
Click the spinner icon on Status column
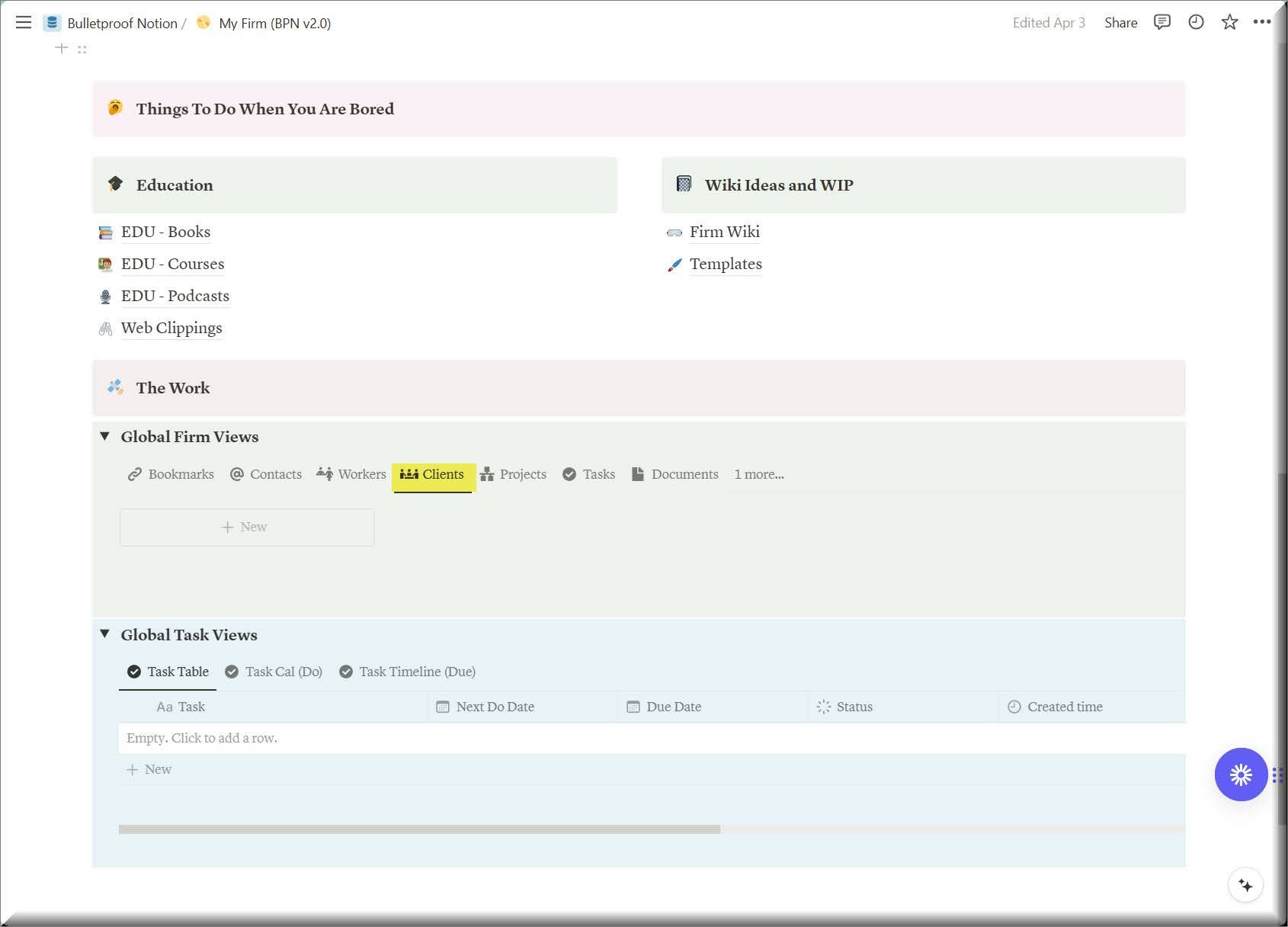tap(823, 707)
